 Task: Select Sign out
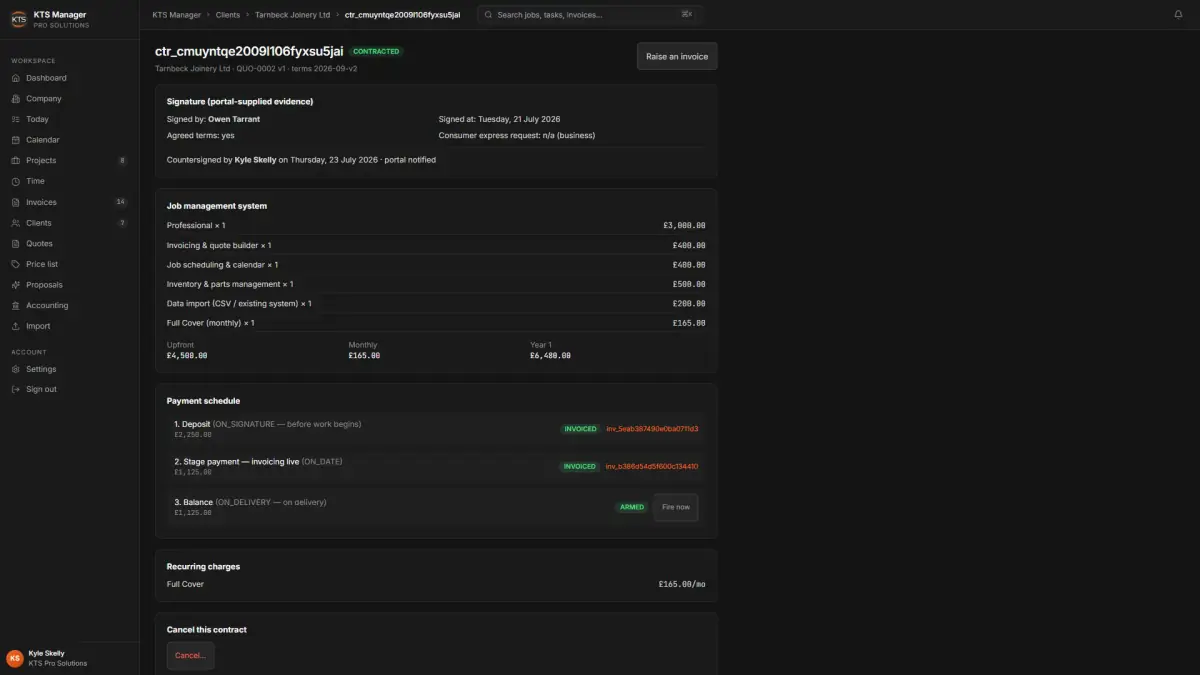coord(69,389)
